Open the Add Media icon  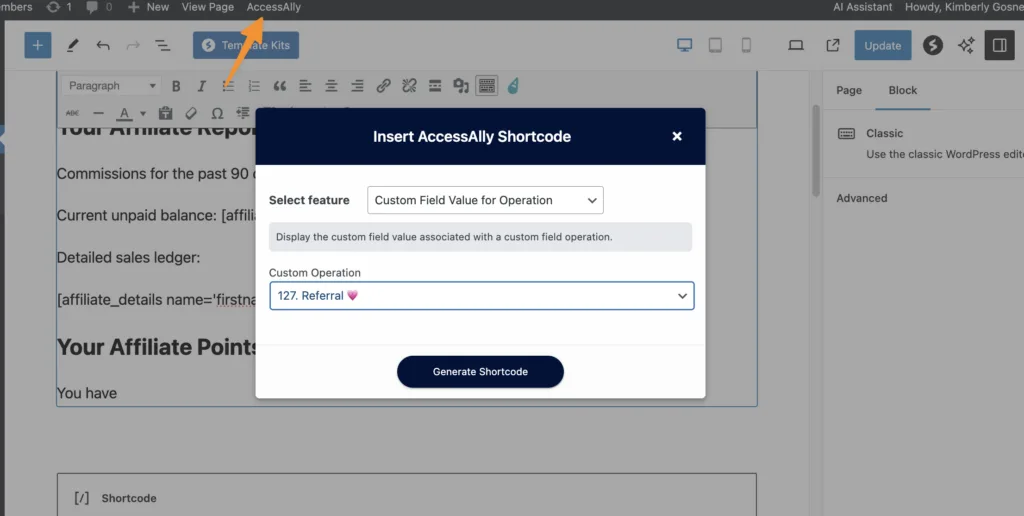click(x=461, y=86)
